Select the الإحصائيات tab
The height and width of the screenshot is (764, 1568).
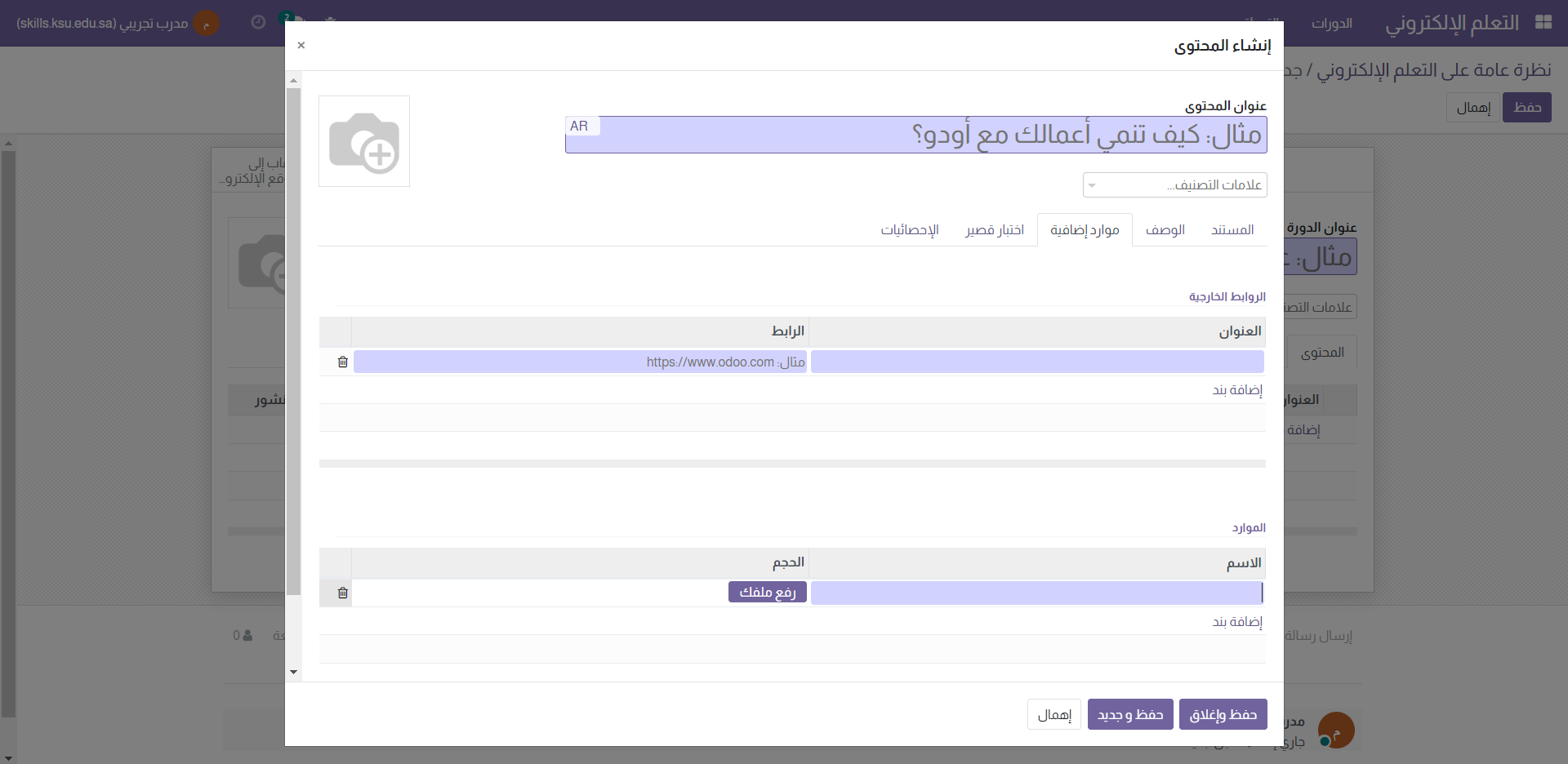click(909, 230)
